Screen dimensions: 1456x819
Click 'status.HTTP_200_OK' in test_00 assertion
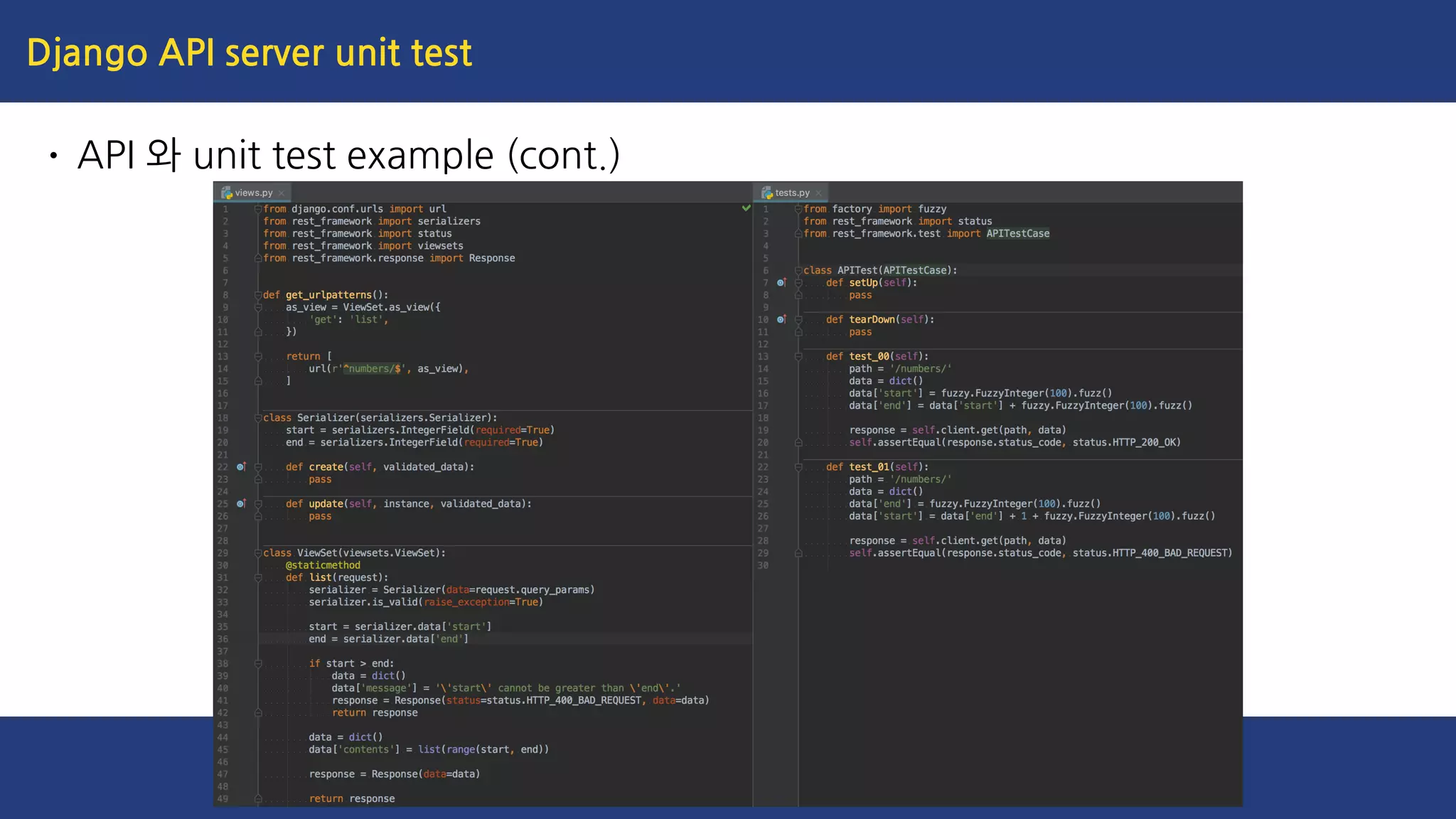tap(1124, 443)
